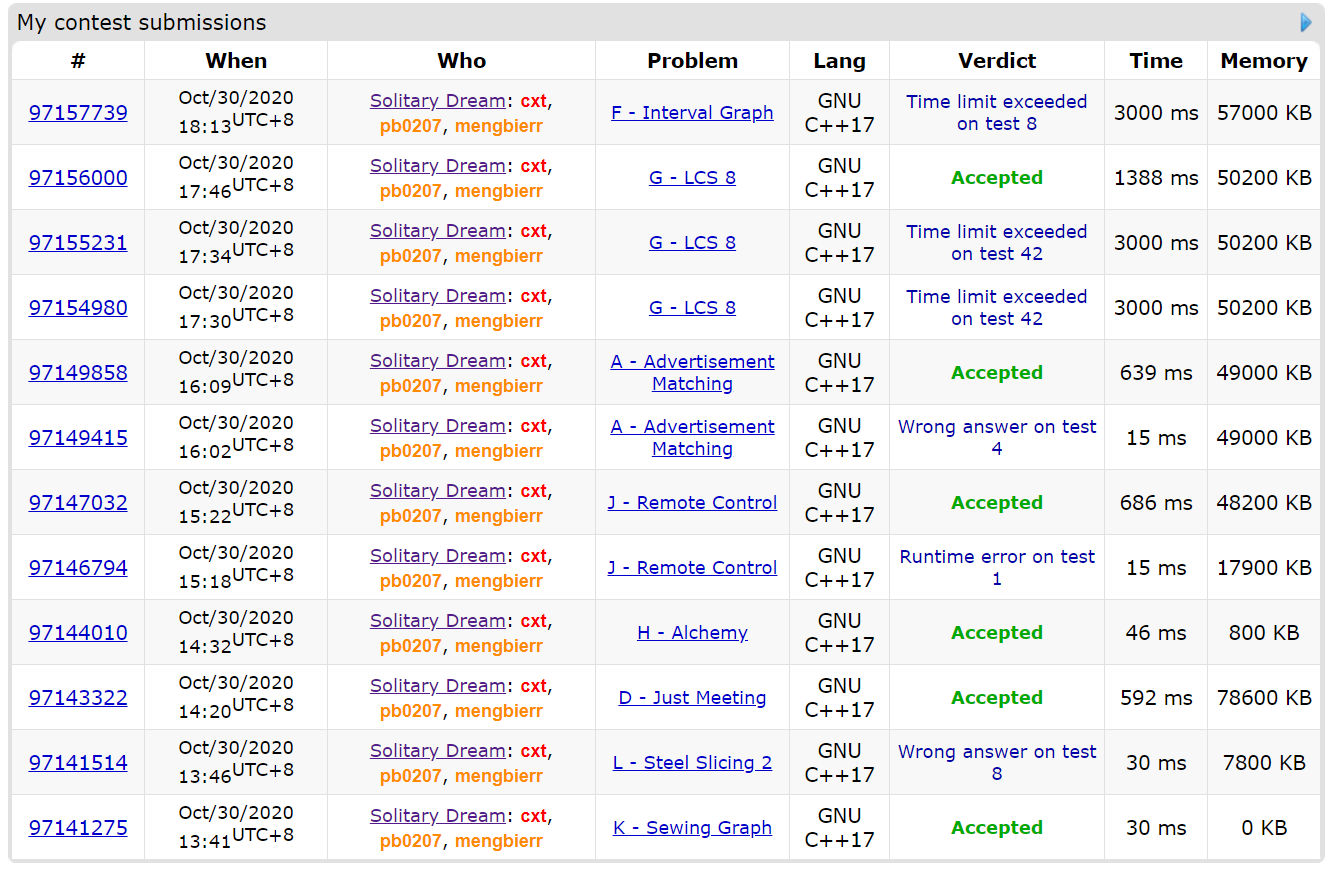The height and width of the screenshot is (874, 1338).
Task: Open submission 97146794
Action: pyautogui.click(x=78, y=568)
